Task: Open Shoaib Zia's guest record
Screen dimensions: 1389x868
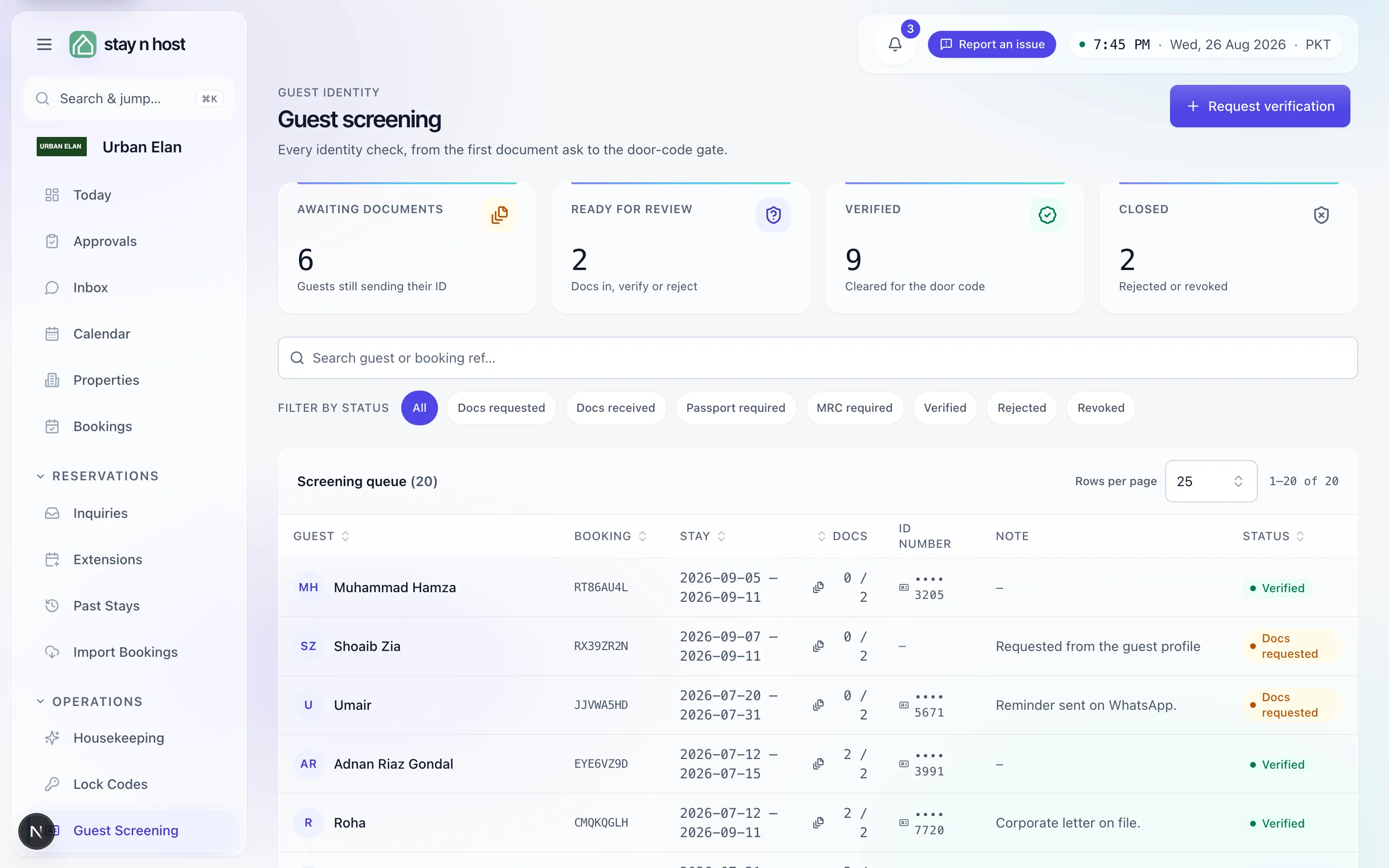Action: [367, 646]
